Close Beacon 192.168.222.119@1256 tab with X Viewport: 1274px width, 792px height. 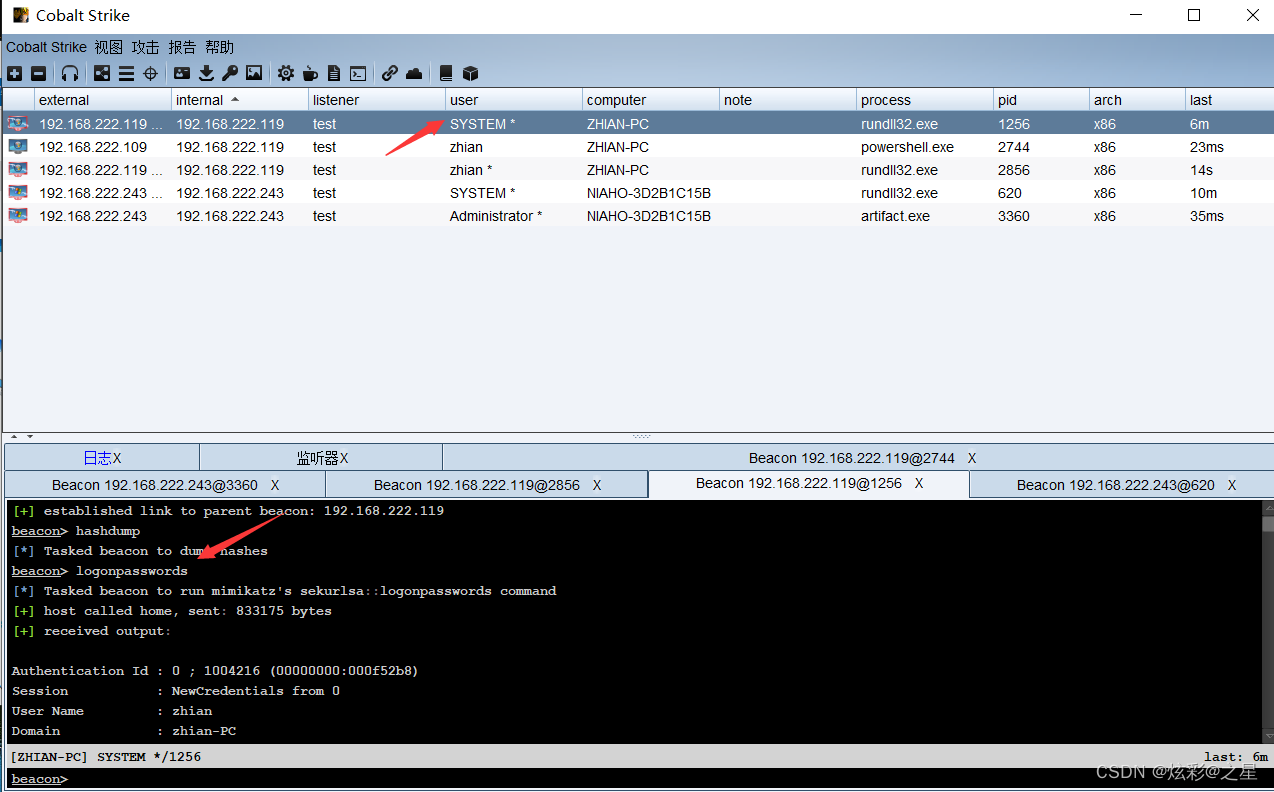click(919, 483)
